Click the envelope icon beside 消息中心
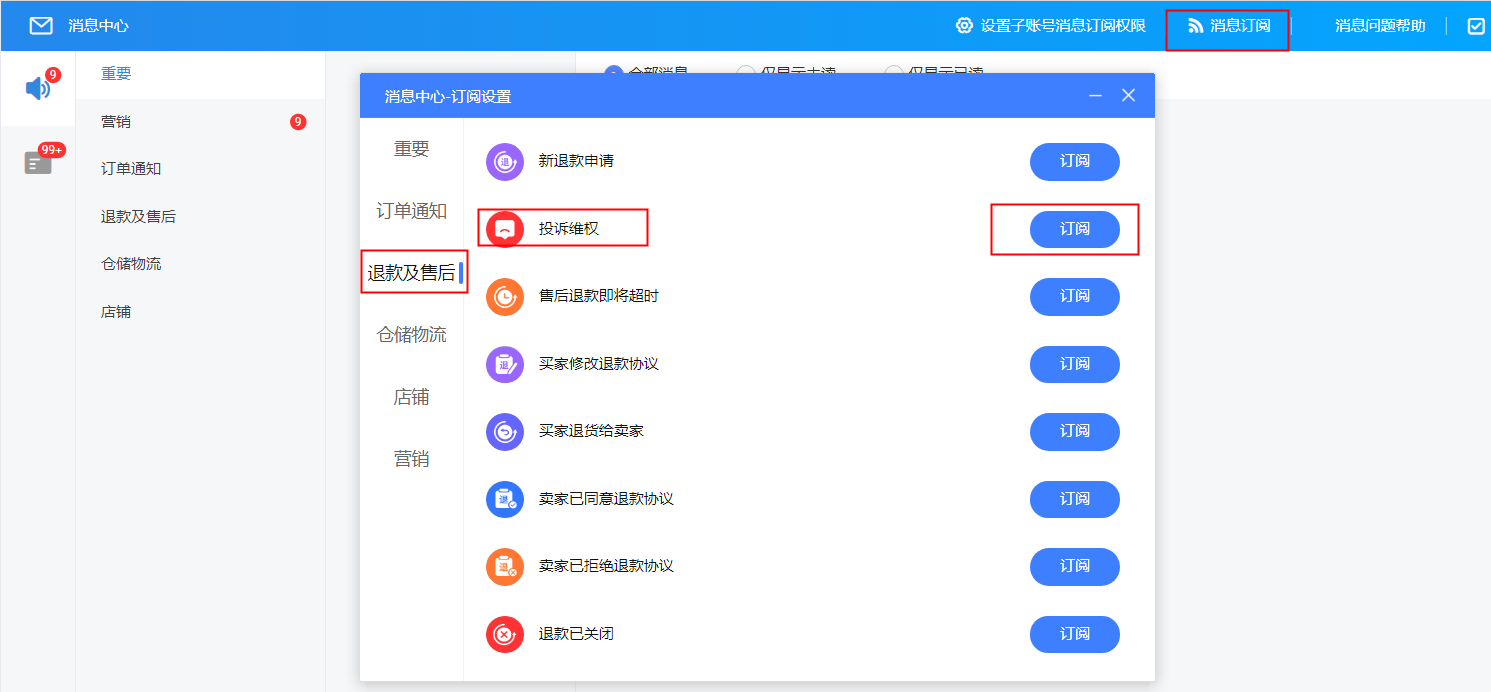Viewport: 1491px width, 692px height. coord(41,26)
